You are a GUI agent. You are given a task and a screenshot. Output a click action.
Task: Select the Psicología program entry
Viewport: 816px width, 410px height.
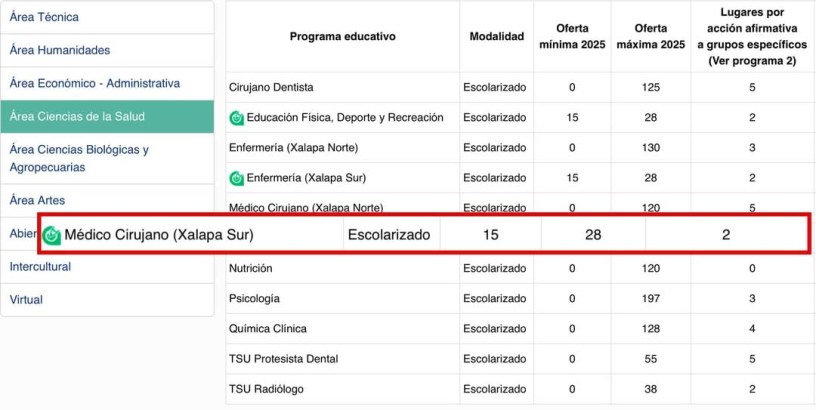(x=254, y=298)
